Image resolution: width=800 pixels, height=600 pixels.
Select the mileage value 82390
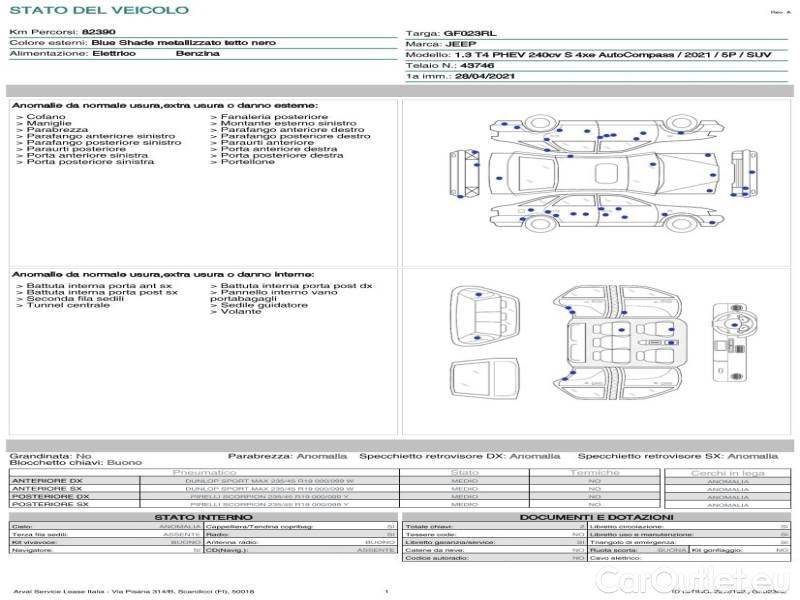coord(98,32)
